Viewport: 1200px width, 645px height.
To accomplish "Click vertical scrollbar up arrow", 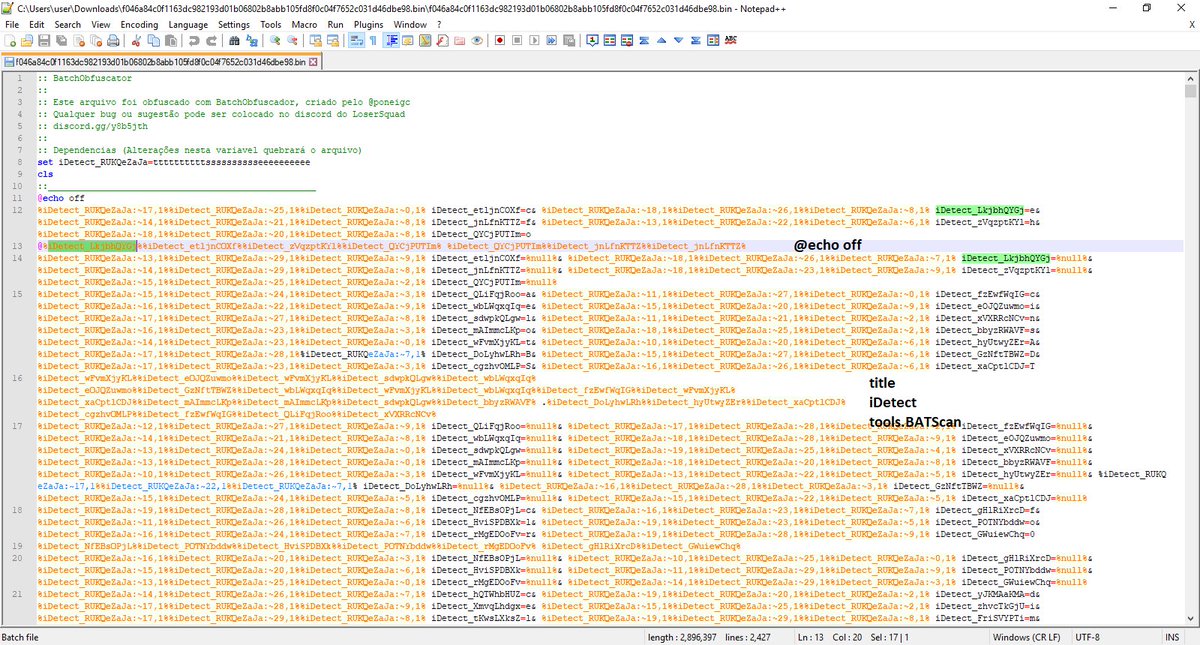I will 1191,77.
